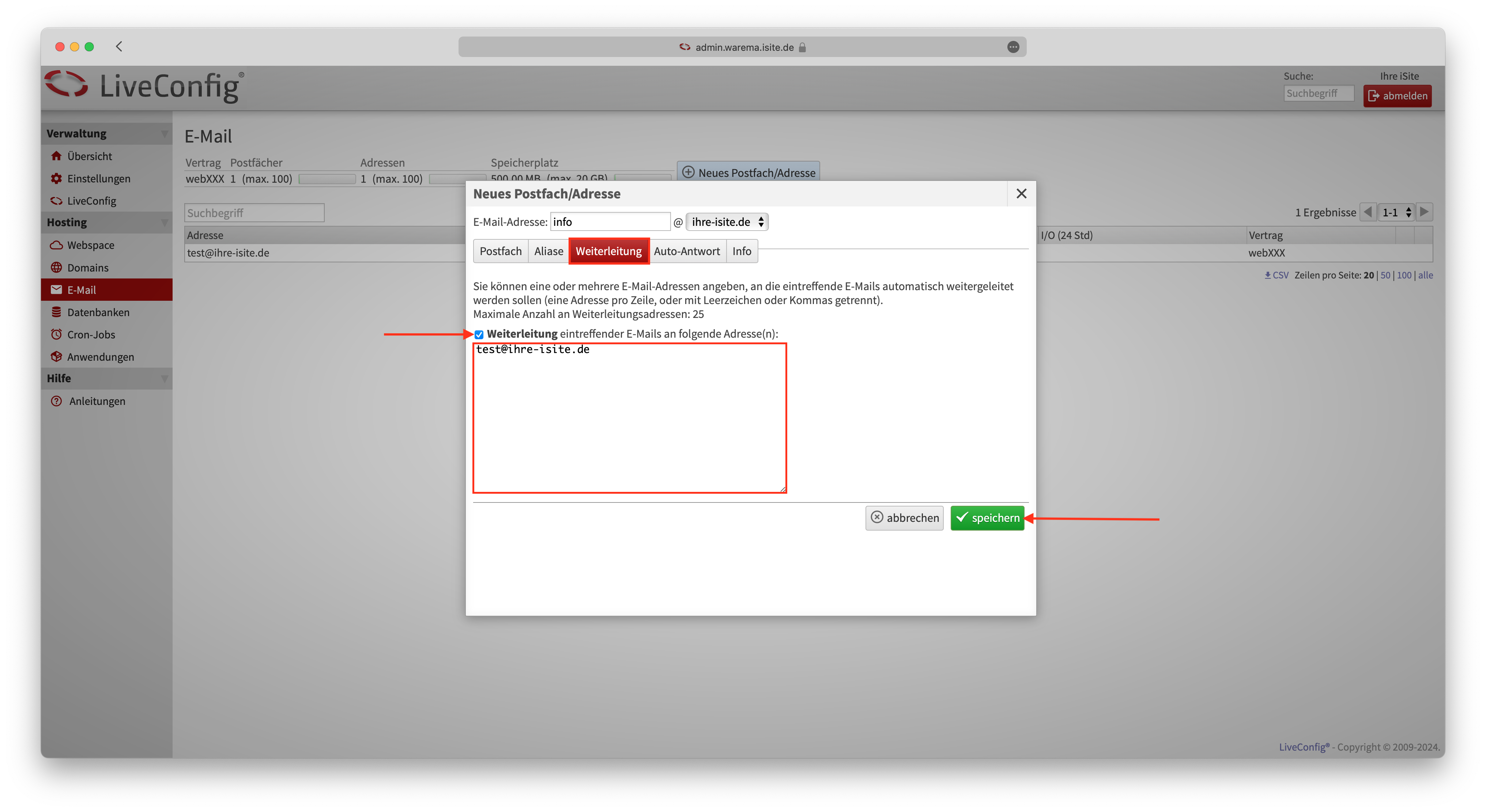Uncheck the Weiterleitung checkbox

[479, 334]
